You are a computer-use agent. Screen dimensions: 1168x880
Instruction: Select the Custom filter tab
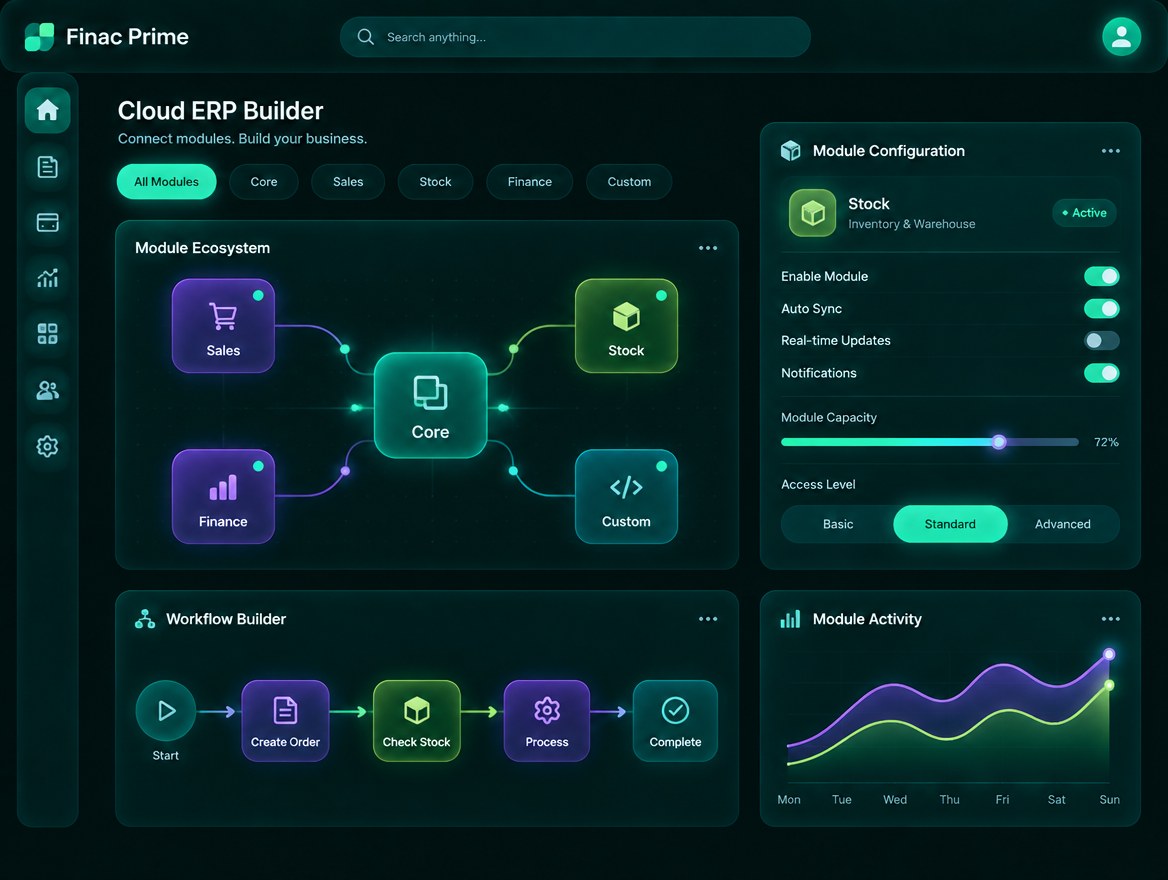pos(629,182)
